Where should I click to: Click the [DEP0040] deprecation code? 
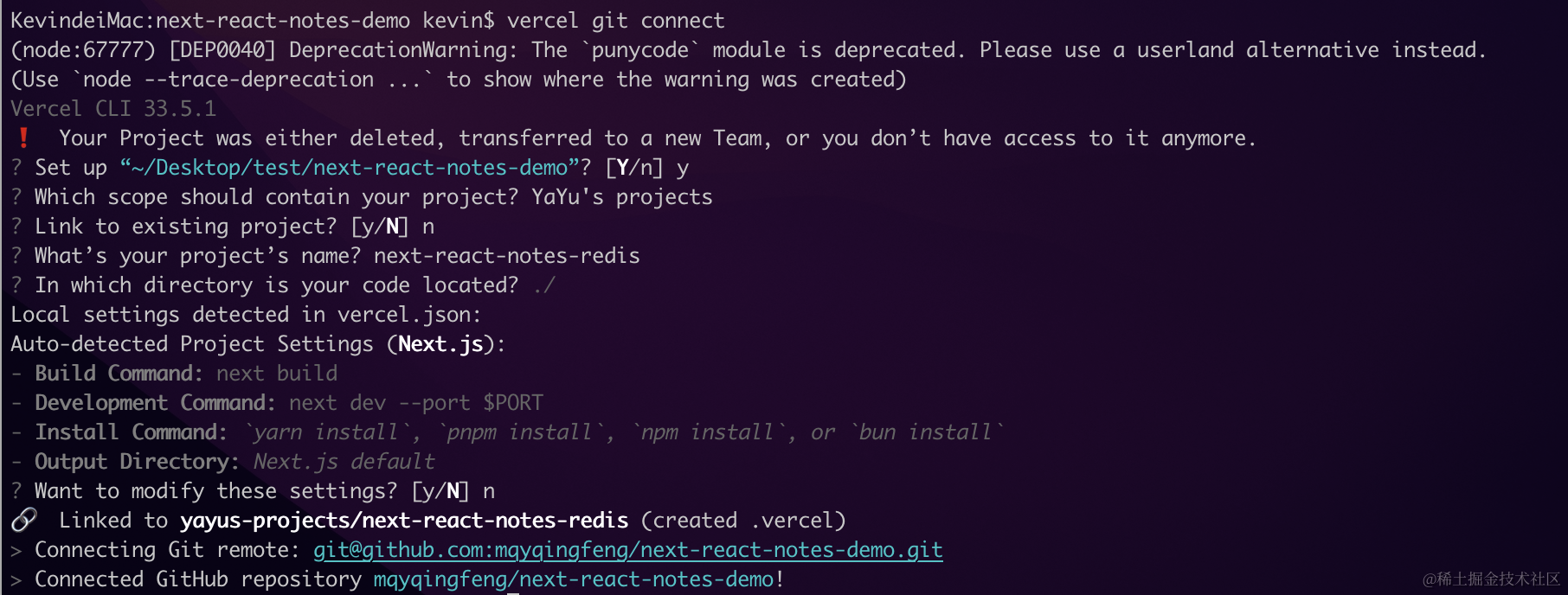[x=222, y=50]
